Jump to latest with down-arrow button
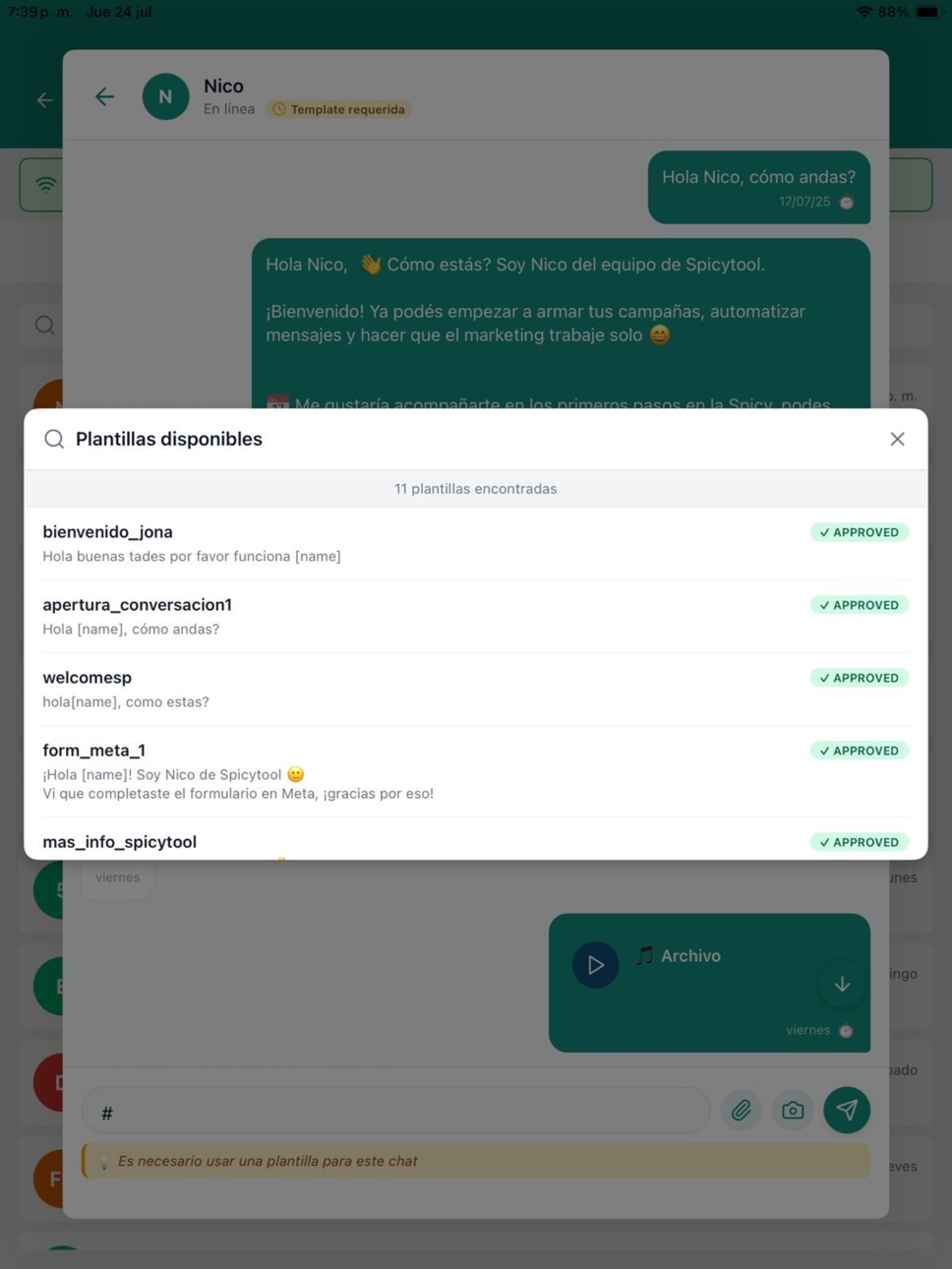The image size is (952, 1269). [842, 984]
